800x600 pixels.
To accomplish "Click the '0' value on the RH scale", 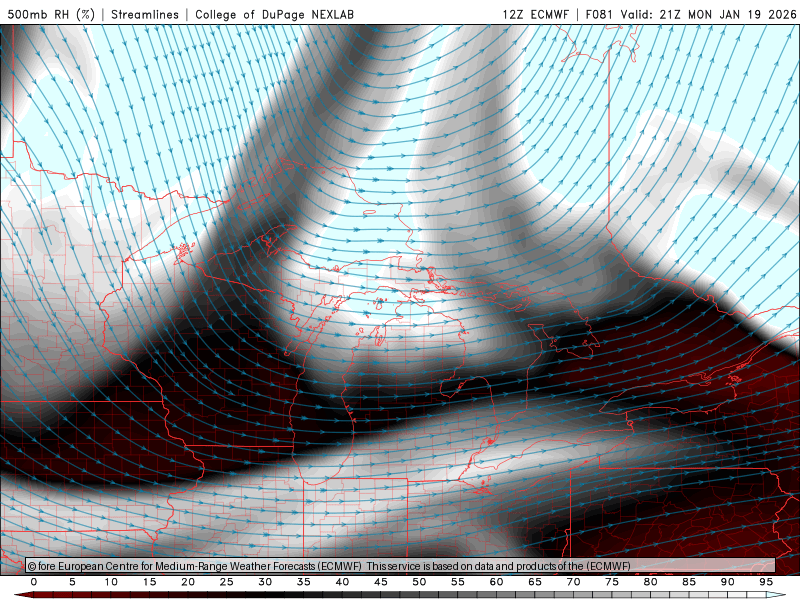I will [34, 582].
